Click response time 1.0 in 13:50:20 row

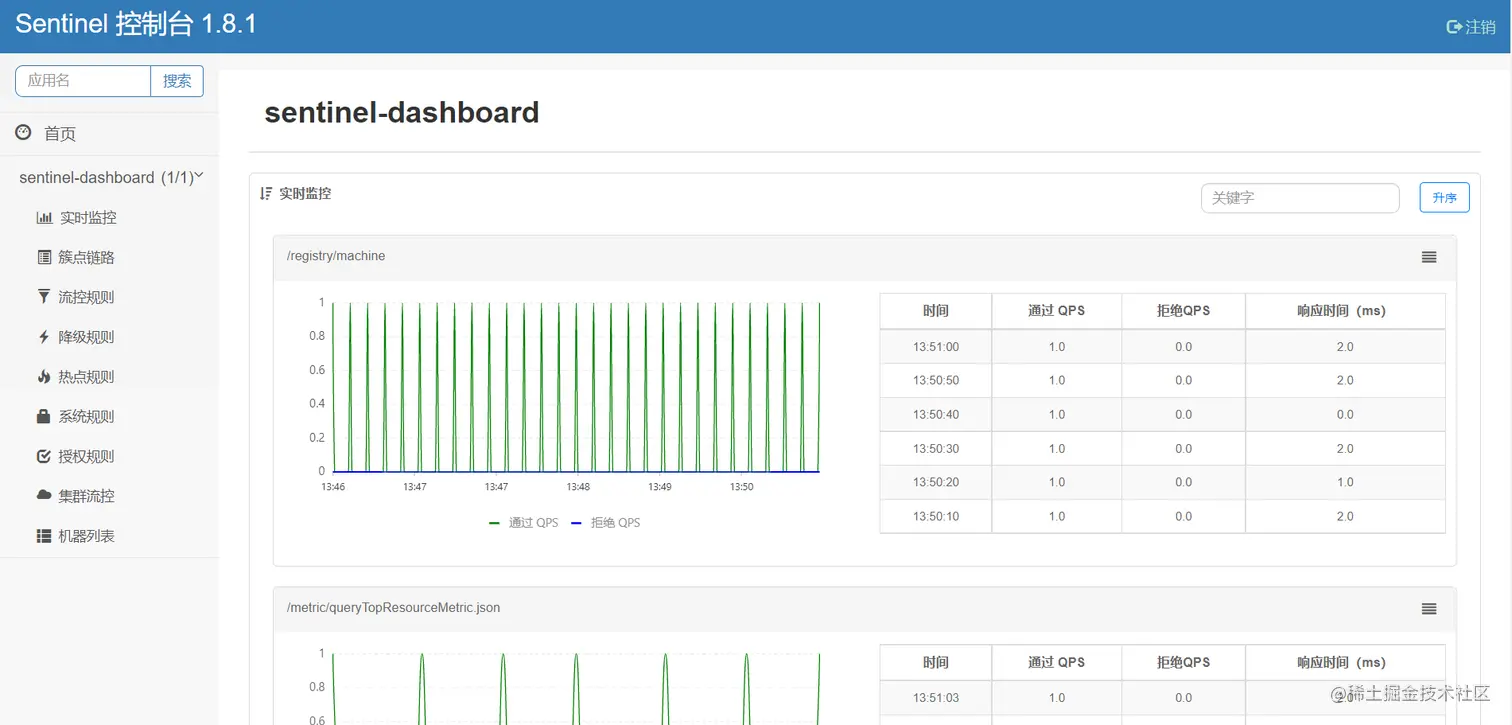coord(1345,482)
